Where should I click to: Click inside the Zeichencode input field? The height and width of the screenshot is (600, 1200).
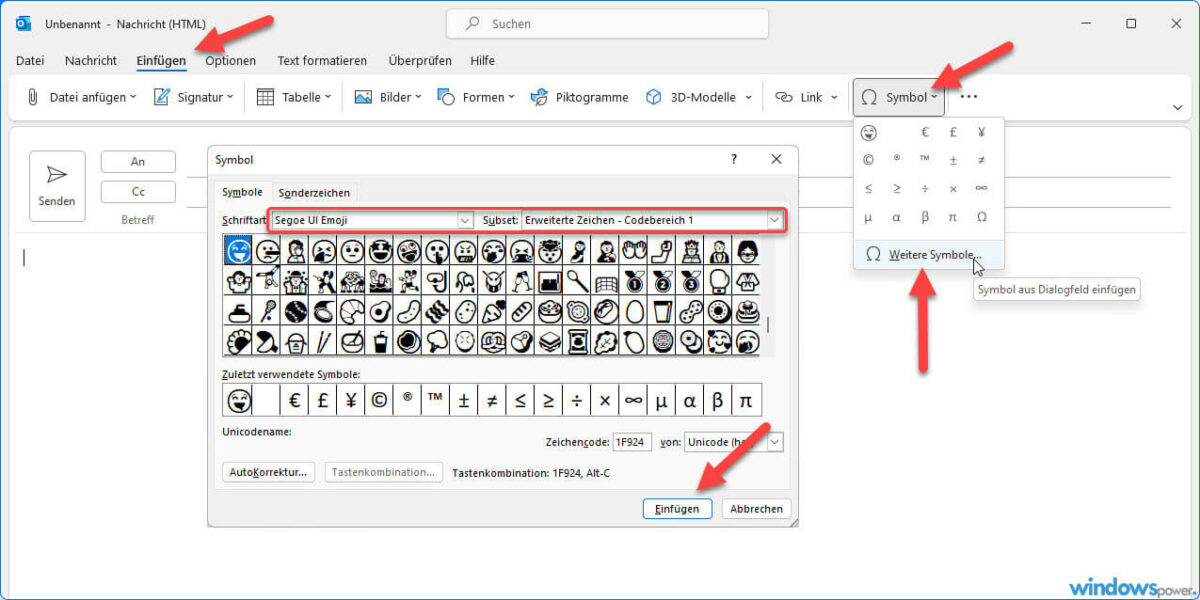tap(631, 441)
